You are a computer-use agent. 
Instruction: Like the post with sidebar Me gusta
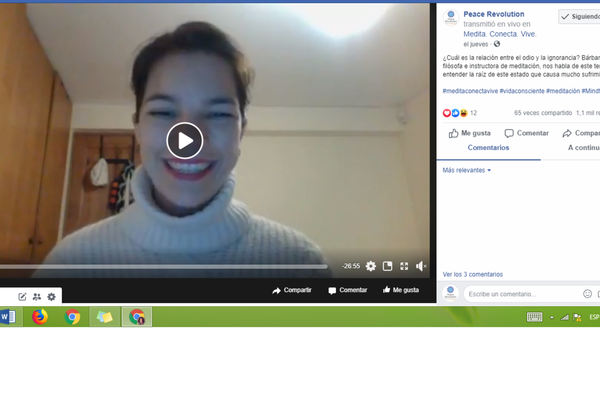point(470,133)
